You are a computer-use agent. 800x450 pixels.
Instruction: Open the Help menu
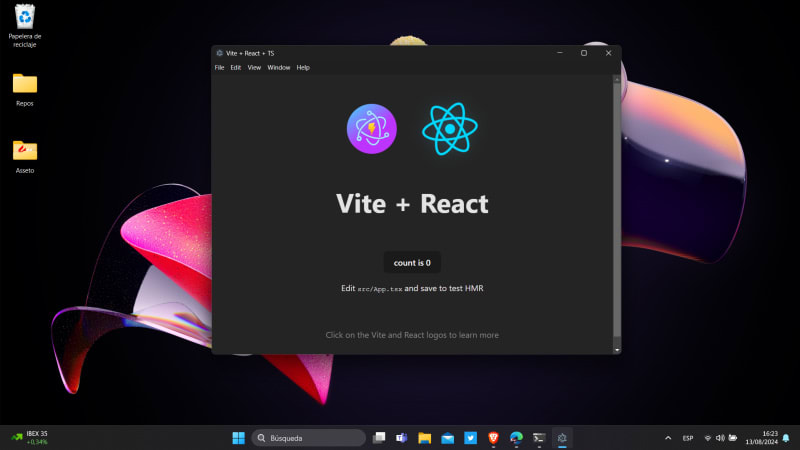tap(303, 67)
